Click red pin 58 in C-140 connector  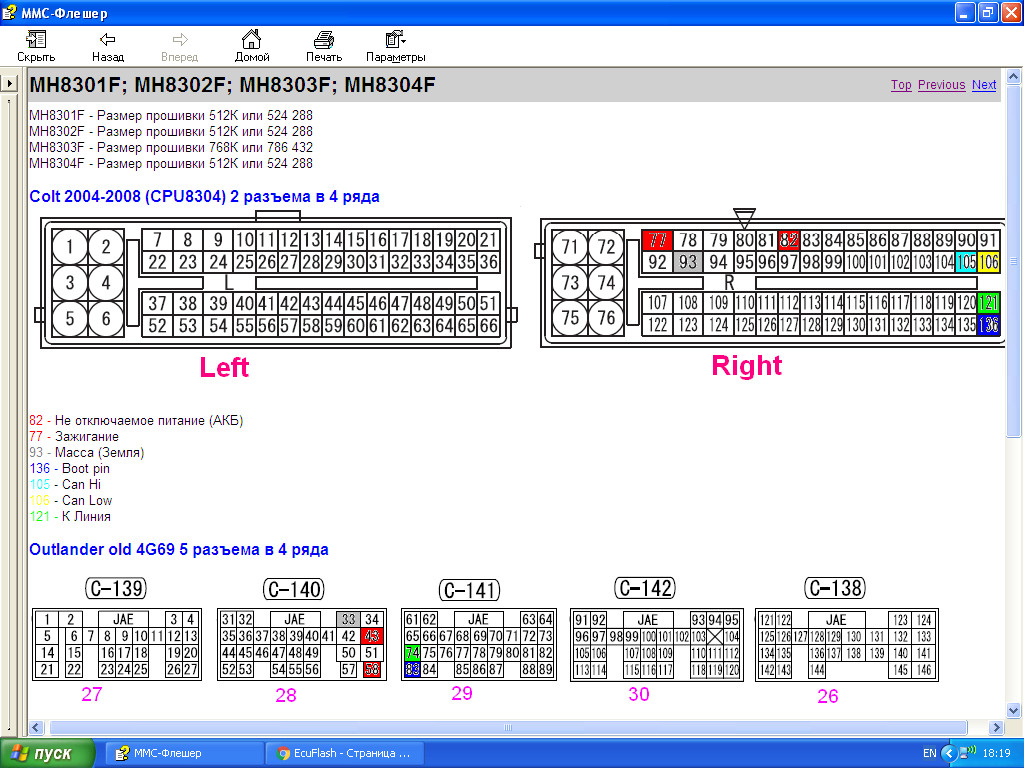pos(372,669)
